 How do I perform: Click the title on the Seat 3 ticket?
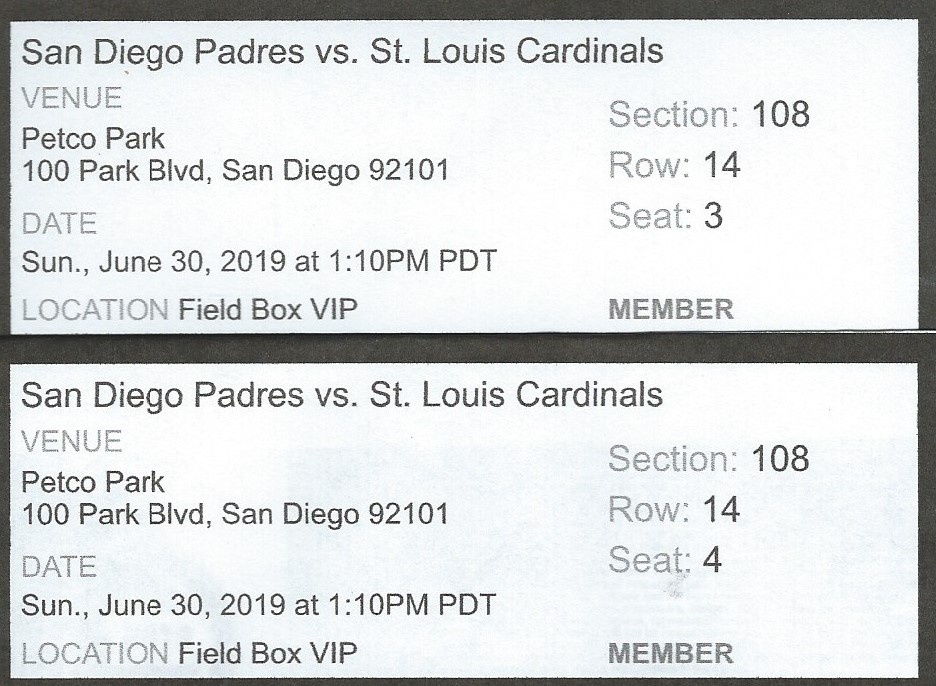(x=342, y=53)
